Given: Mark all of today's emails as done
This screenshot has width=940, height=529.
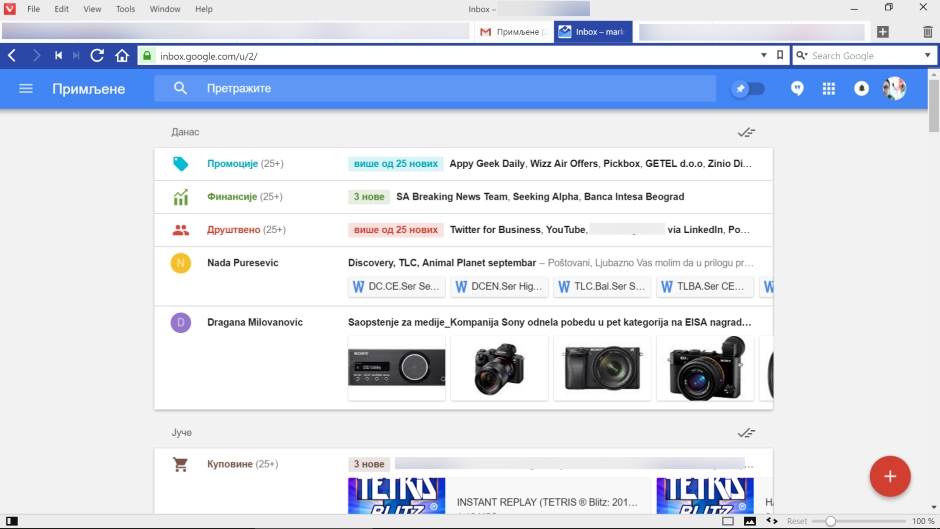Looking at the screenshot, I should pyautogui.click(x=746, y=132).
